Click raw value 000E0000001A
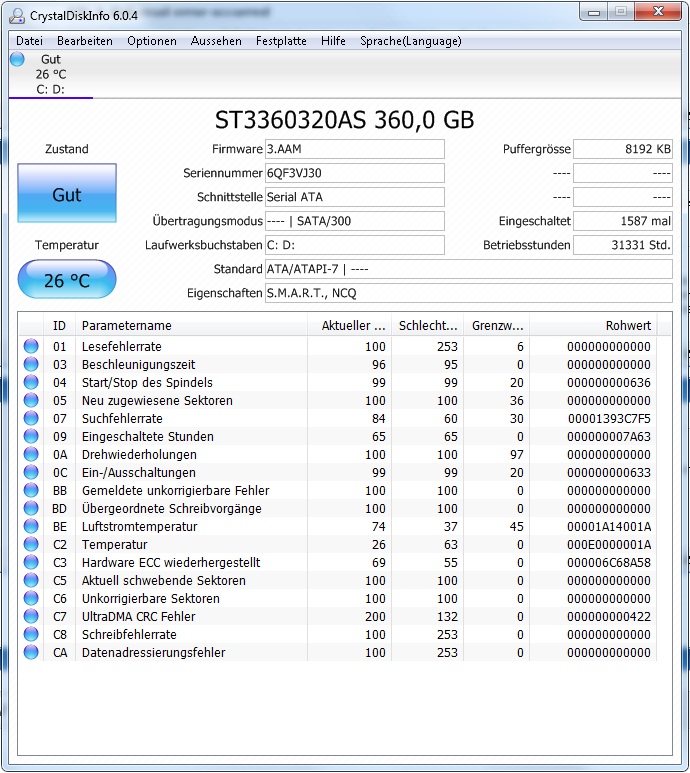This screenshot has width=690, height=773. 609,545
